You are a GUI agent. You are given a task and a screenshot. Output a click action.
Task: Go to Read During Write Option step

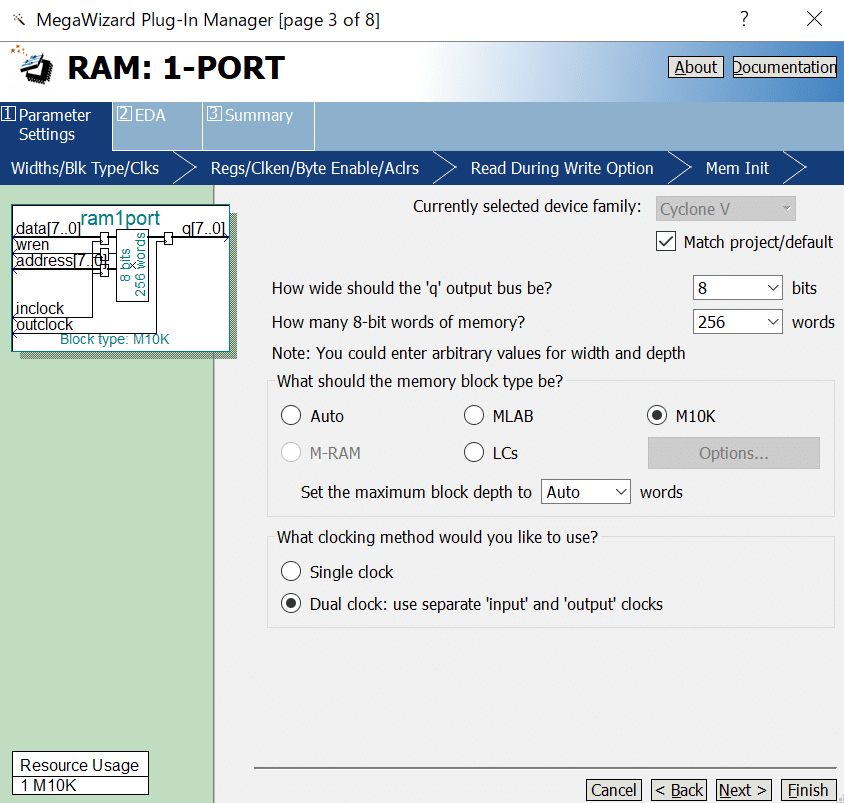pos(562,168)
